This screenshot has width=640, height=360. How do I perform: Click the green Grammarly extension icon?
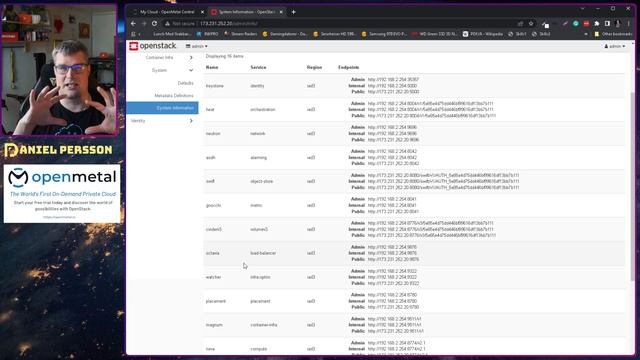coord(576,24)
